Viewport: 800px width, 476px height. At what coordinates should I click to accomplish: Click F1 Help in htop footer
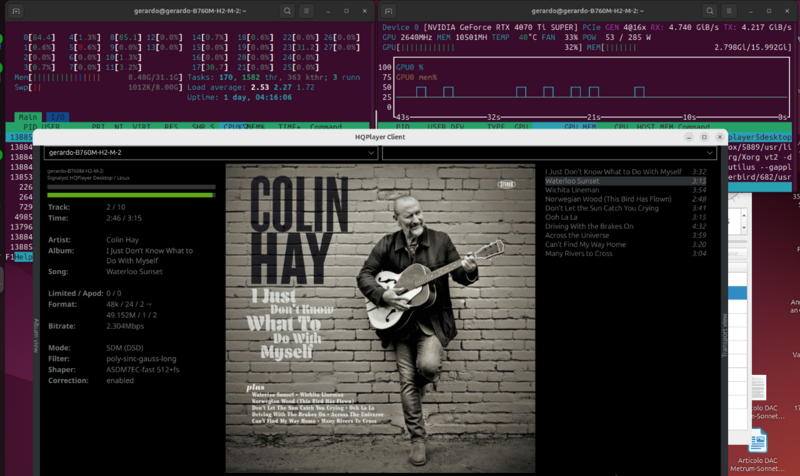point(17,257)
